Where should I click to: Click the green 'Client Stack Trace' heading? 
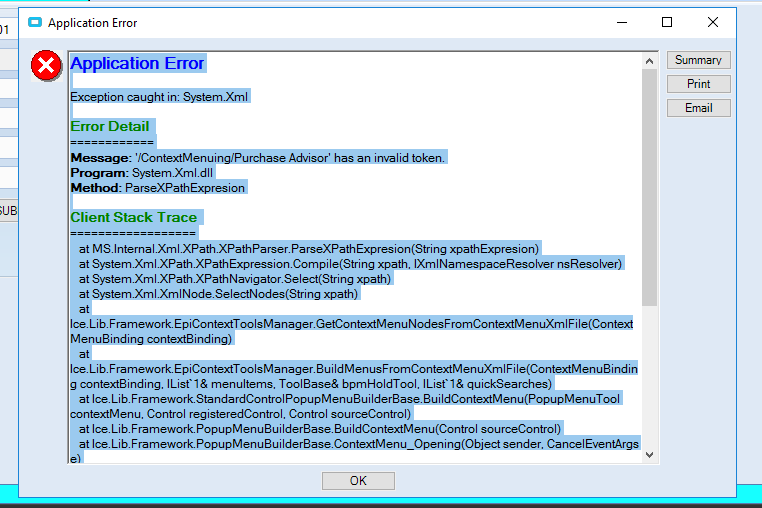tap(134, 217)
